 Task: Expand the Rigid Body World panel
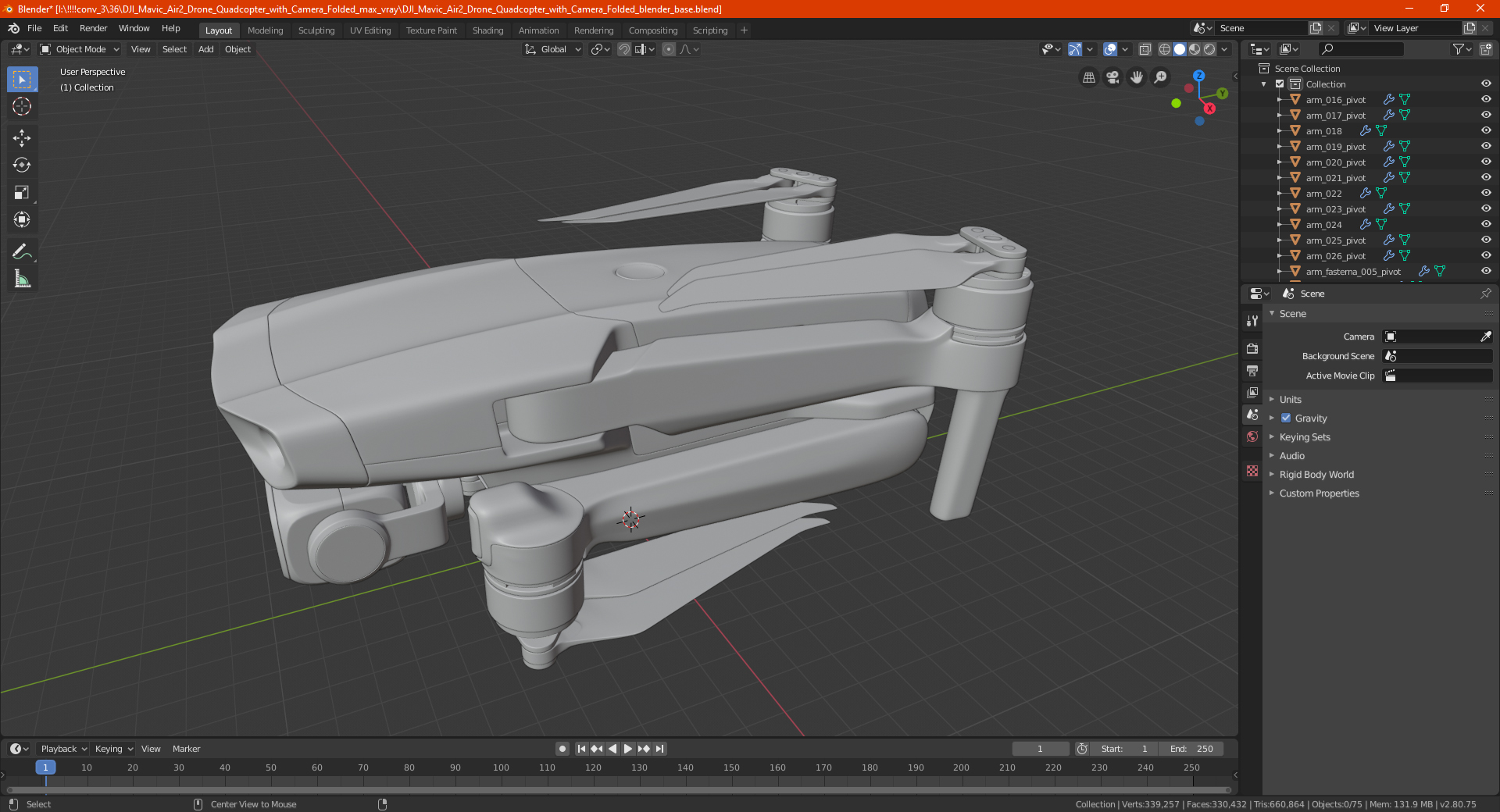pos(1316,475)
